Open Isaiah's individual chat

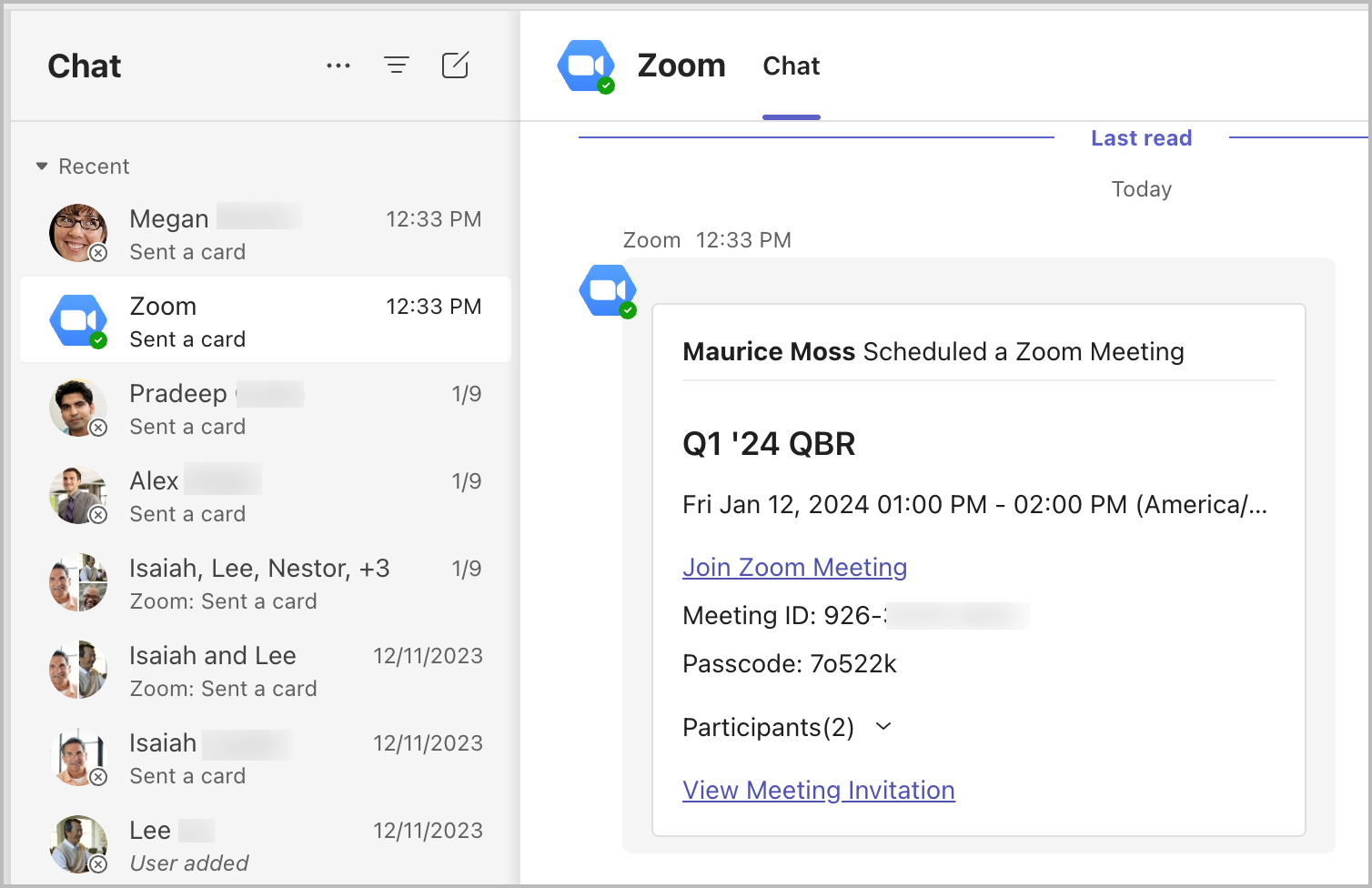pos(266,758)
